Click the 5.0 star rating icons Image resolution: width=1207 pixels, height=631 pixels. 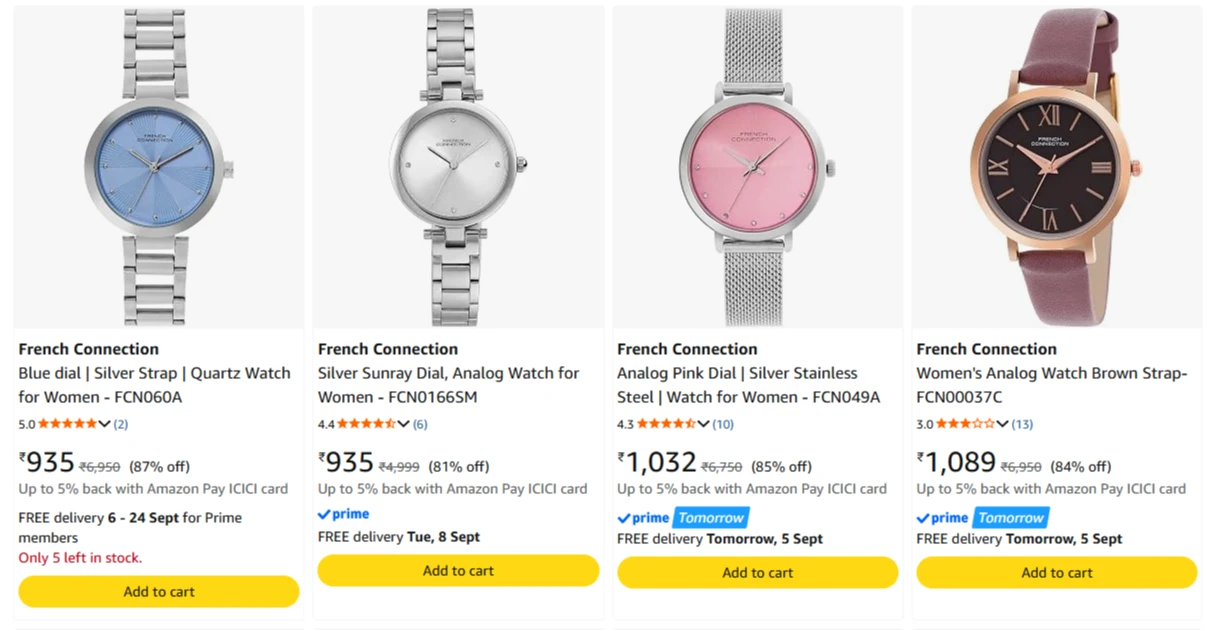coord(68,424)
